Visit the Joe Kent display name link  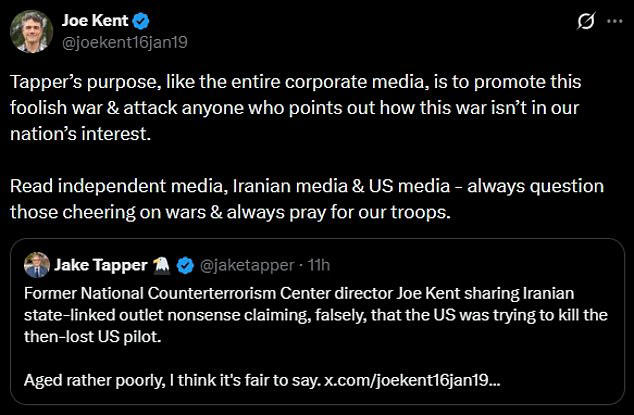pos(96,20)
